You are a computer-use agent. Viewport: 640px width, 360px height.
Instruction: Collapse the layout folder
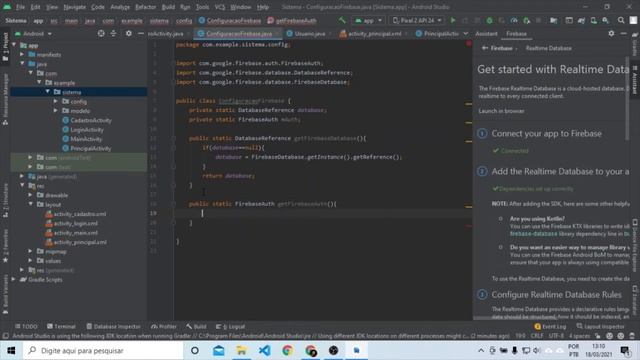[31, 204]
